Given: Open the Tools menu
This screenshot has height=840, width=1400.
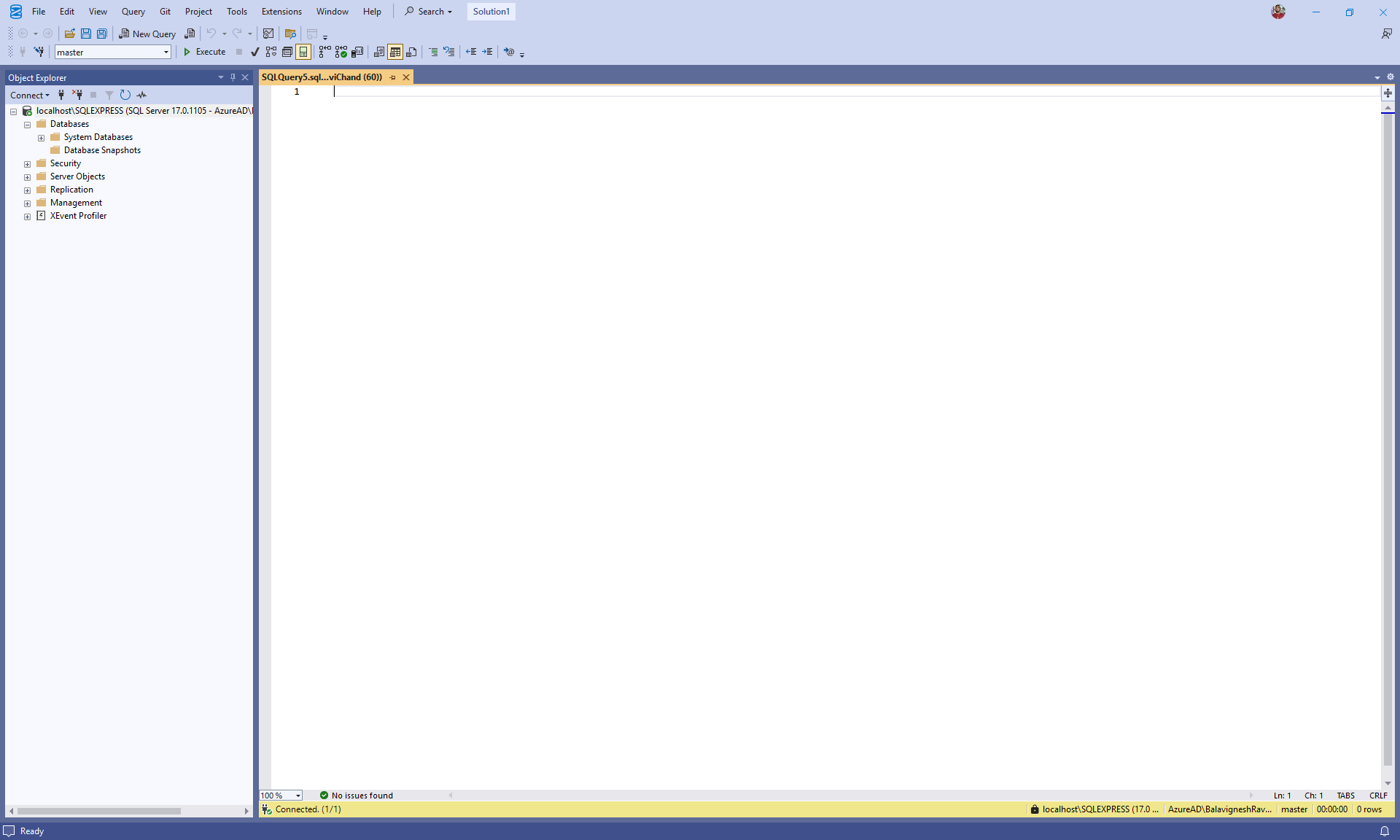Looking at the screenshot, I should 236,12.
